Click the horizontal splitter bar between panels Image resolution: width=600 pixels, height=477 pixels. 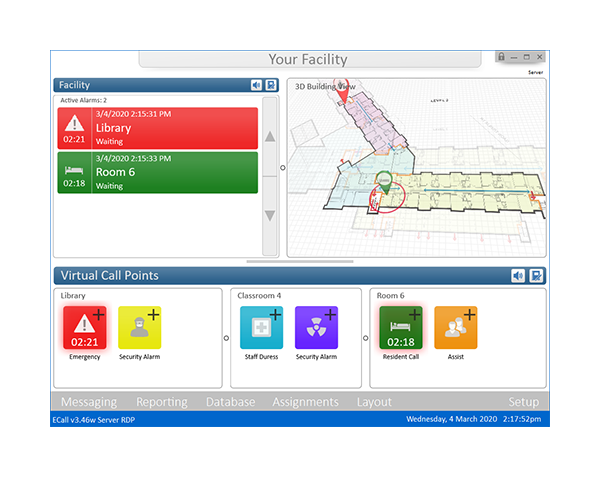click(x=300, y=261)
